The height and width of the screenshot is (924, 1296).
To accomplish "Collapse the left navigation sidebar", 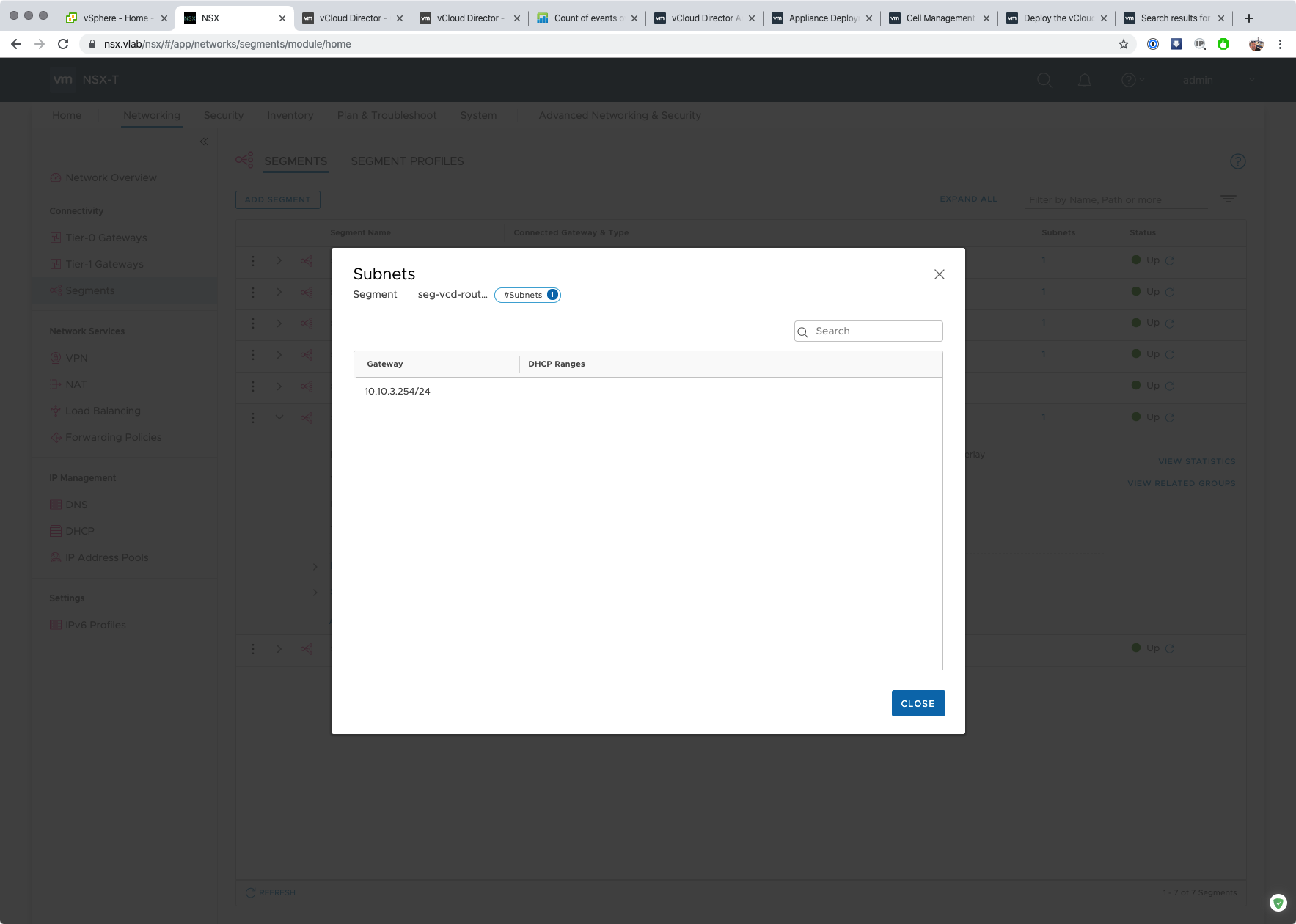I will click(204, 142).
